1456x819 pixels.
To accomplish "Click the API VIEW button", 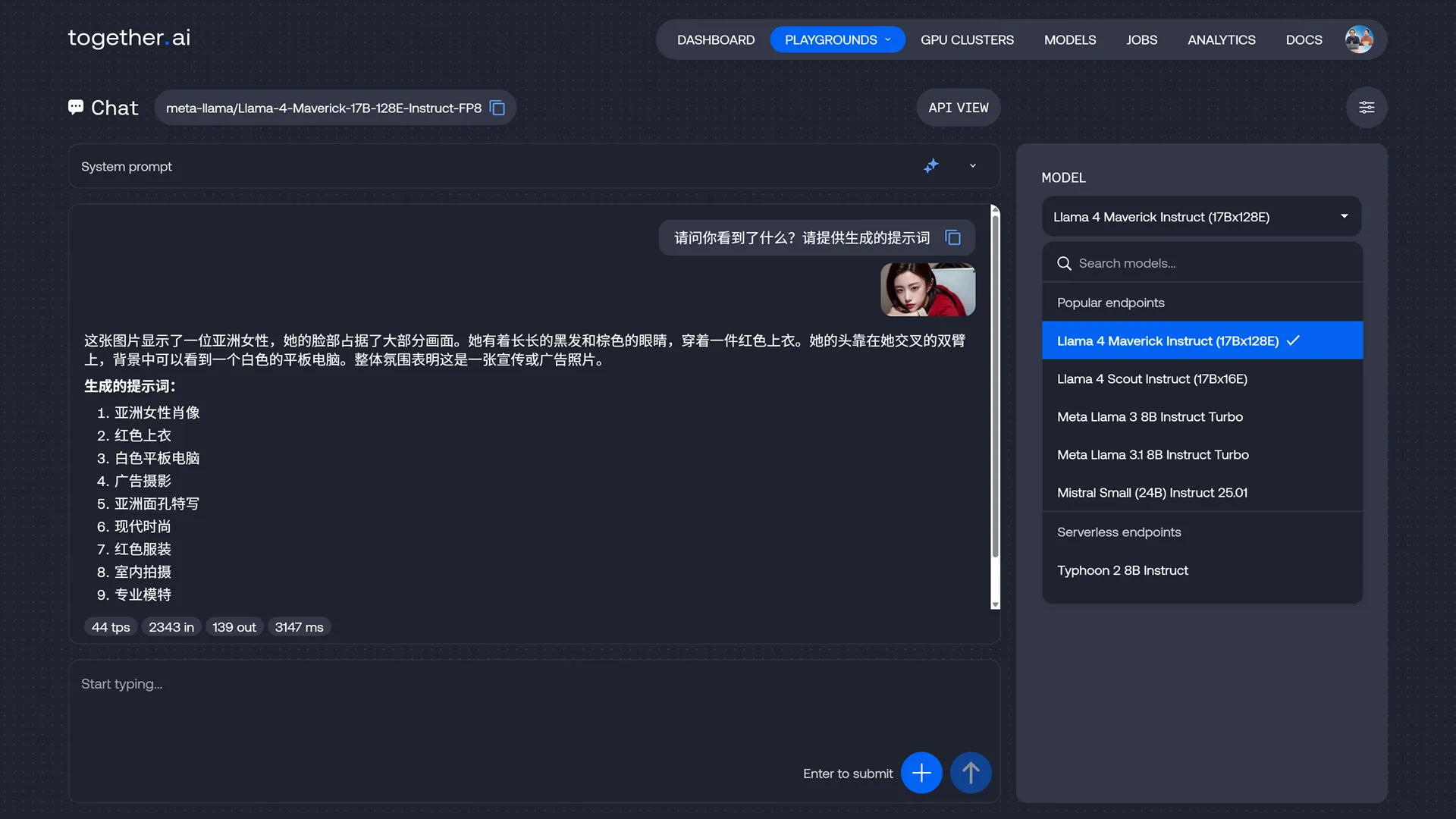I will tap(958, 107).
